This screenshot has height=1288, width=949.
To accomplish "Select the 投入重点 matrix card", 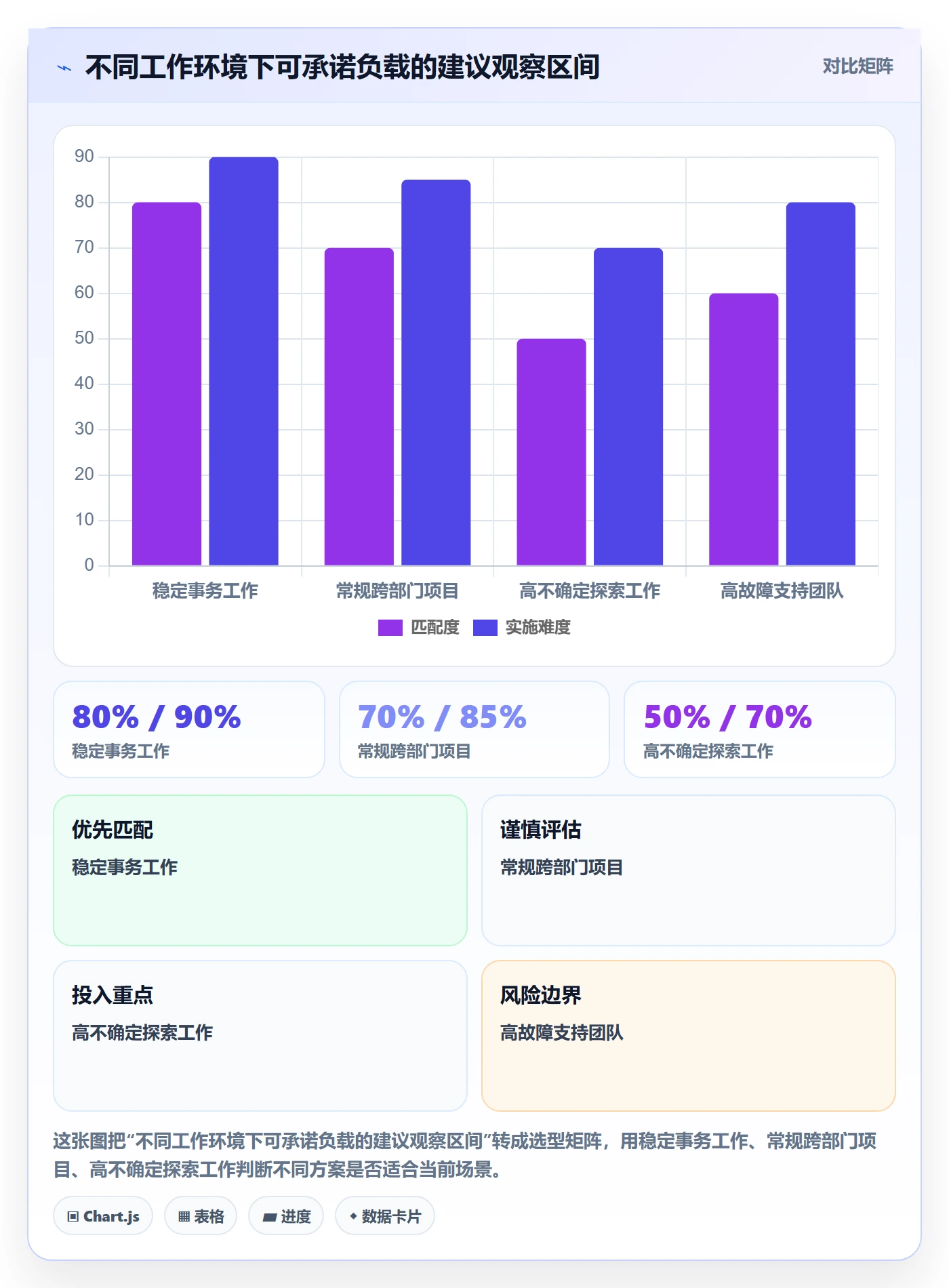I will click(260, 1036).
